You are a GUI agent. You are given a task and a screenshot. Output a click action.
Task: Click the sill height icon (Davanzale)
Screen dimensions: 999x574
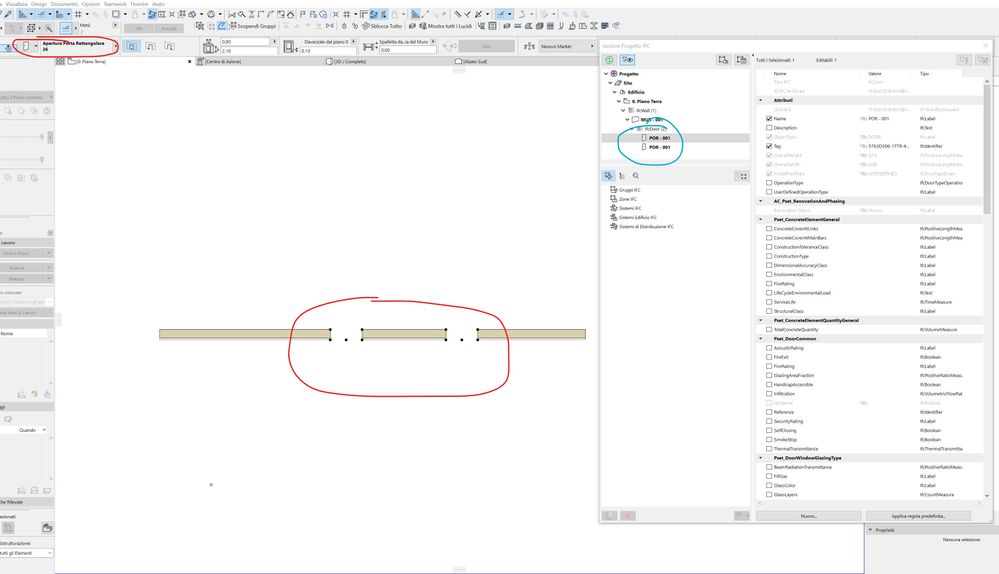click(x=289, y=47)
